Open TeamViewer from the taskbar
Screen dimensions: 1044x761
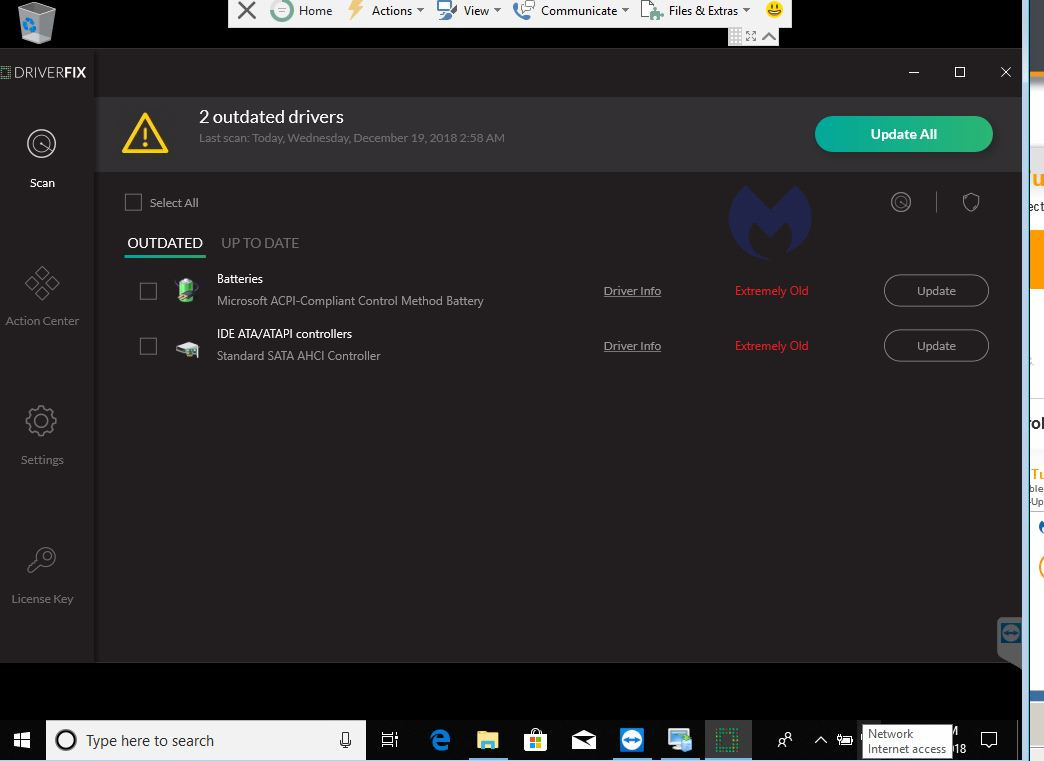pos(632,740)
